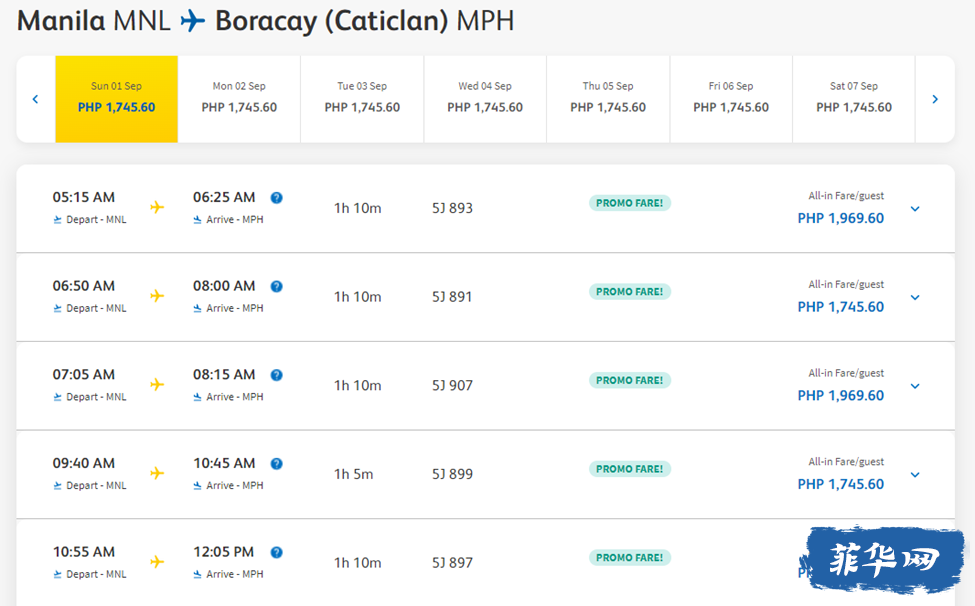Expand fare details for flight 5J 891
Image resolution: width=975 pixels, height=606 pixels.
pyautogui.click(x=915, y=298)
